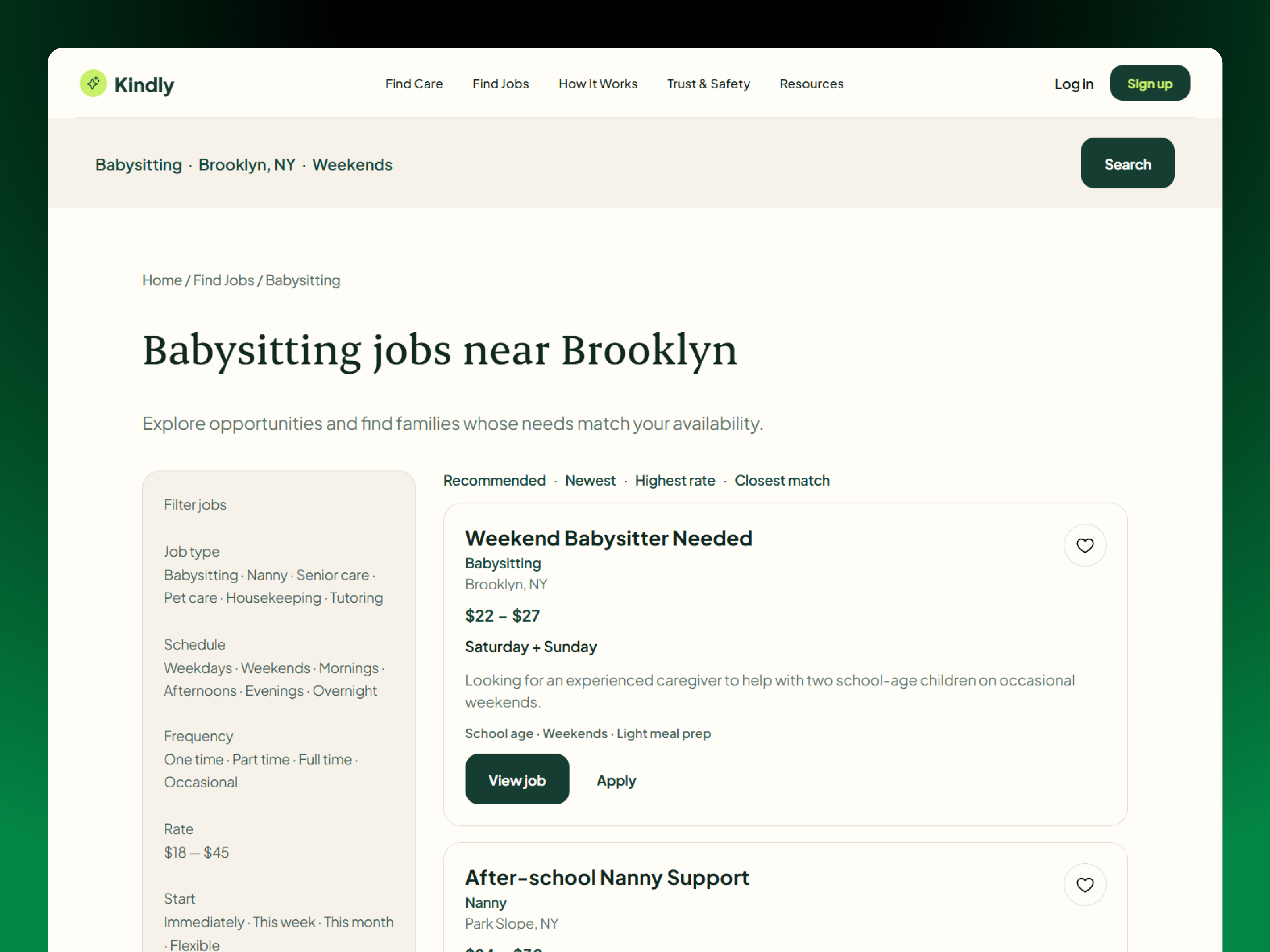Choose Afternoons schedule filter

[x=200, y=691]
